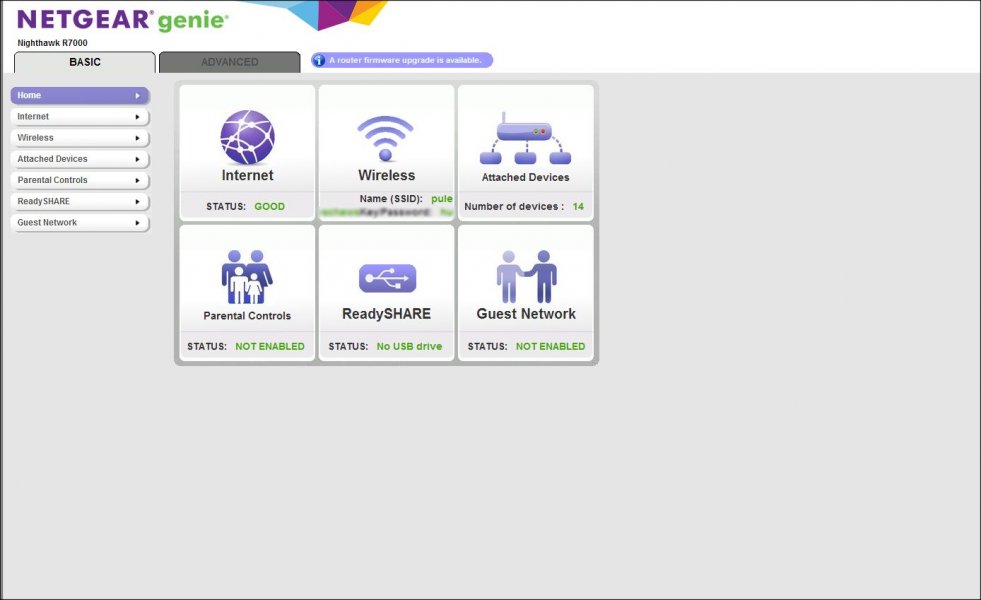
Task: Click the Attached Devices network icon
Action: click(525, 139)
